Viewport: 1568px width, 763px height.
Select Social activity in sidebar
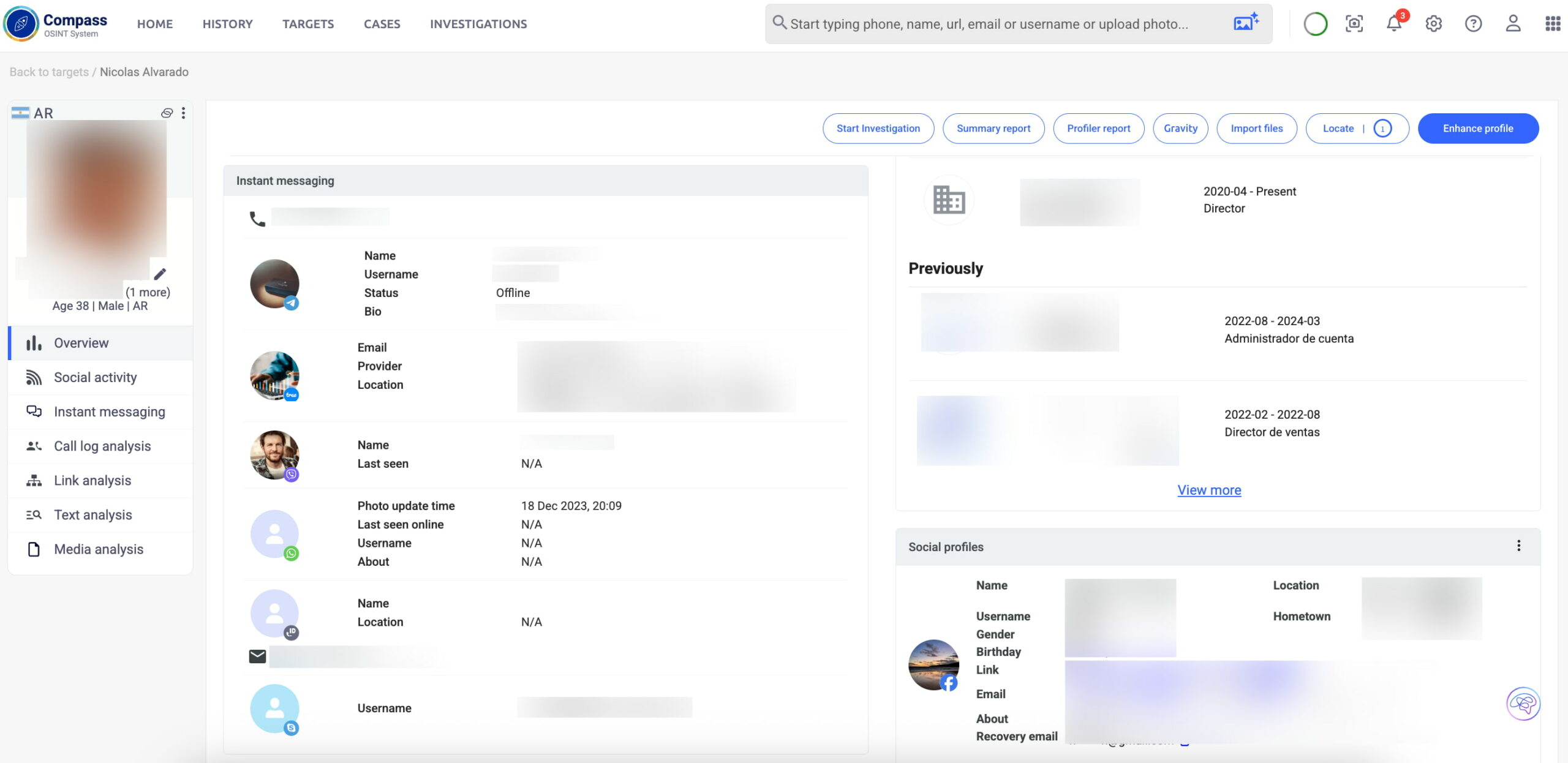point(95,377)
